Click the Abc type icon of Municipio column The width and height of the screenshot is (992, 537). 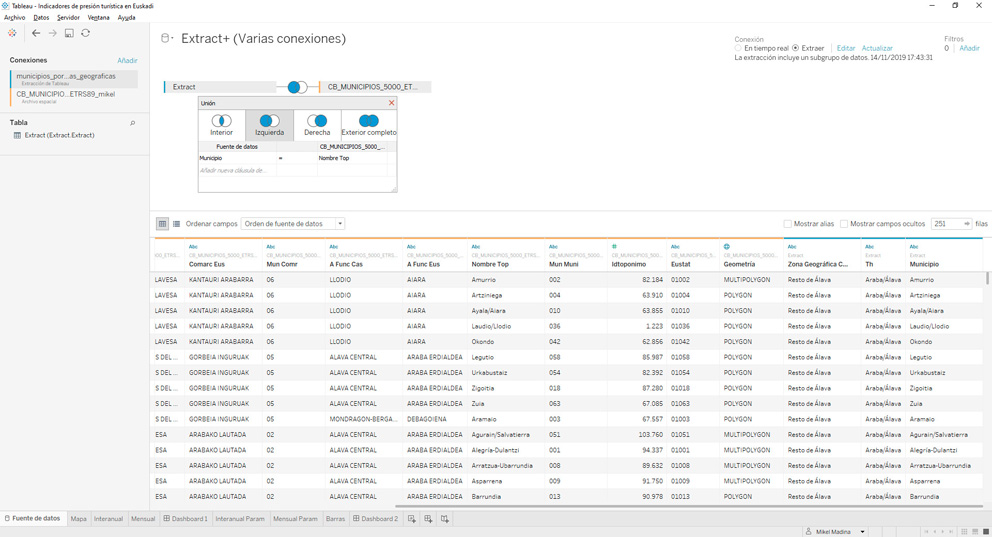click(x=914, y=247)
